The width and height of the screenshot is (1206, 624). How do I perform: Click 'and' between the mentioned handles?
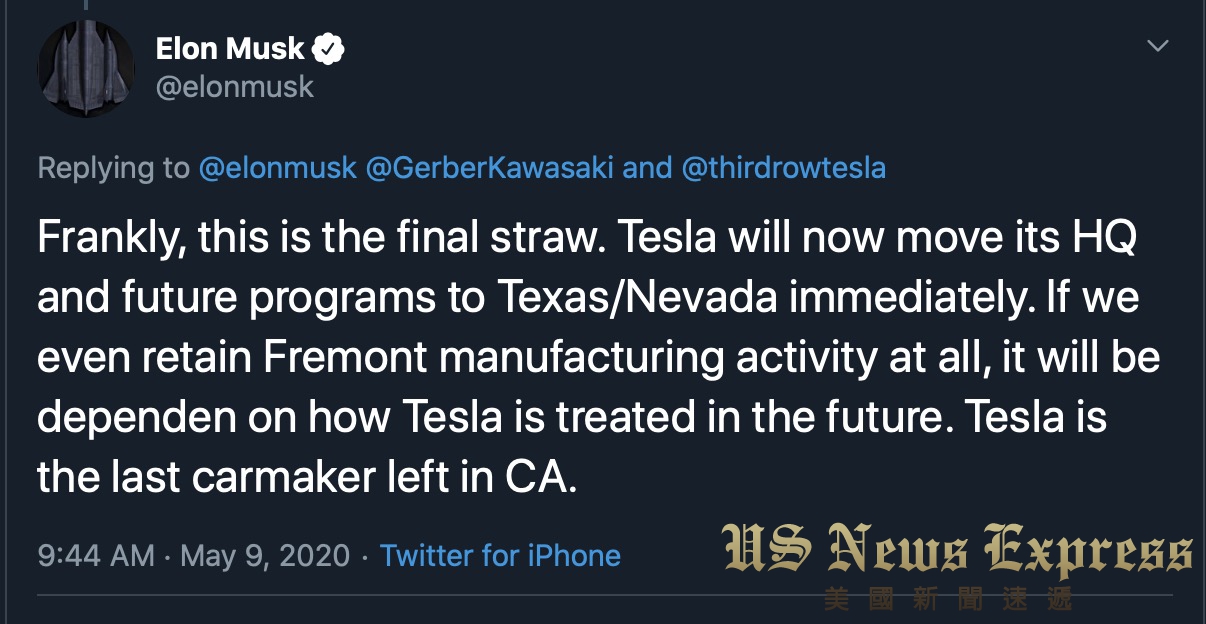[x=647, y=167]
